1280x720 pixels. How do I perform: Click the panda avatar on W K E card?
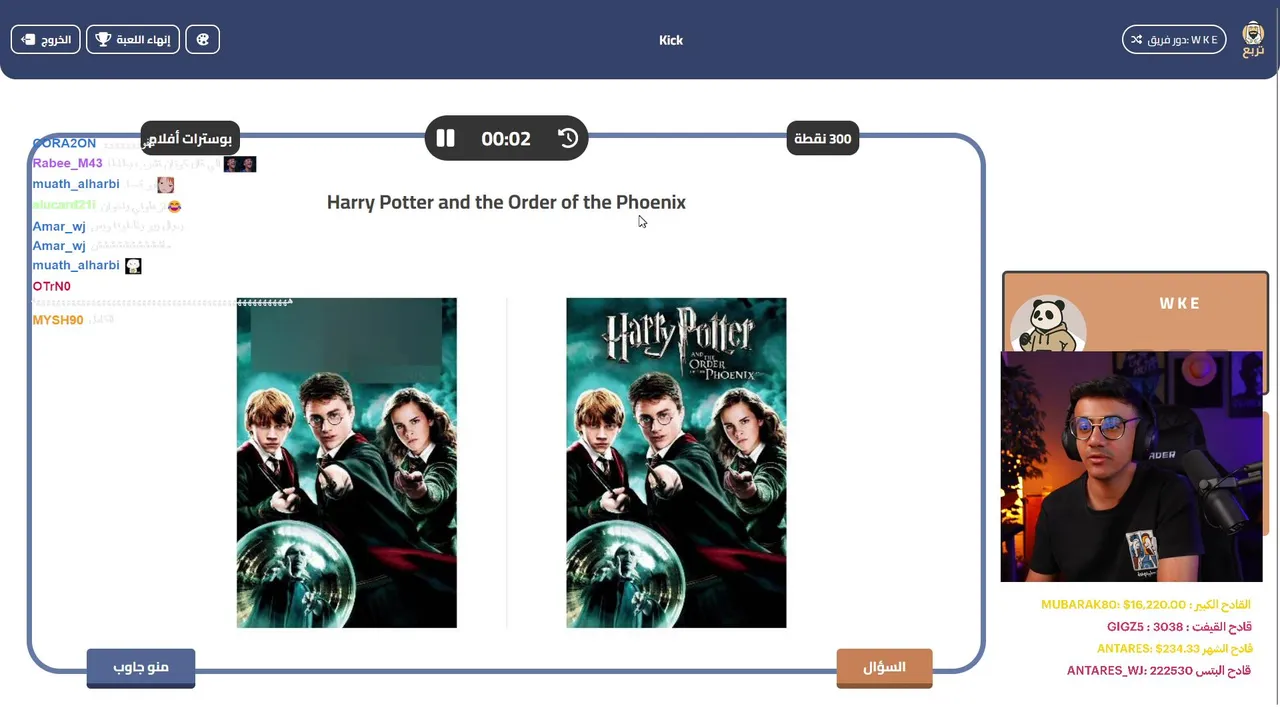1048,326
